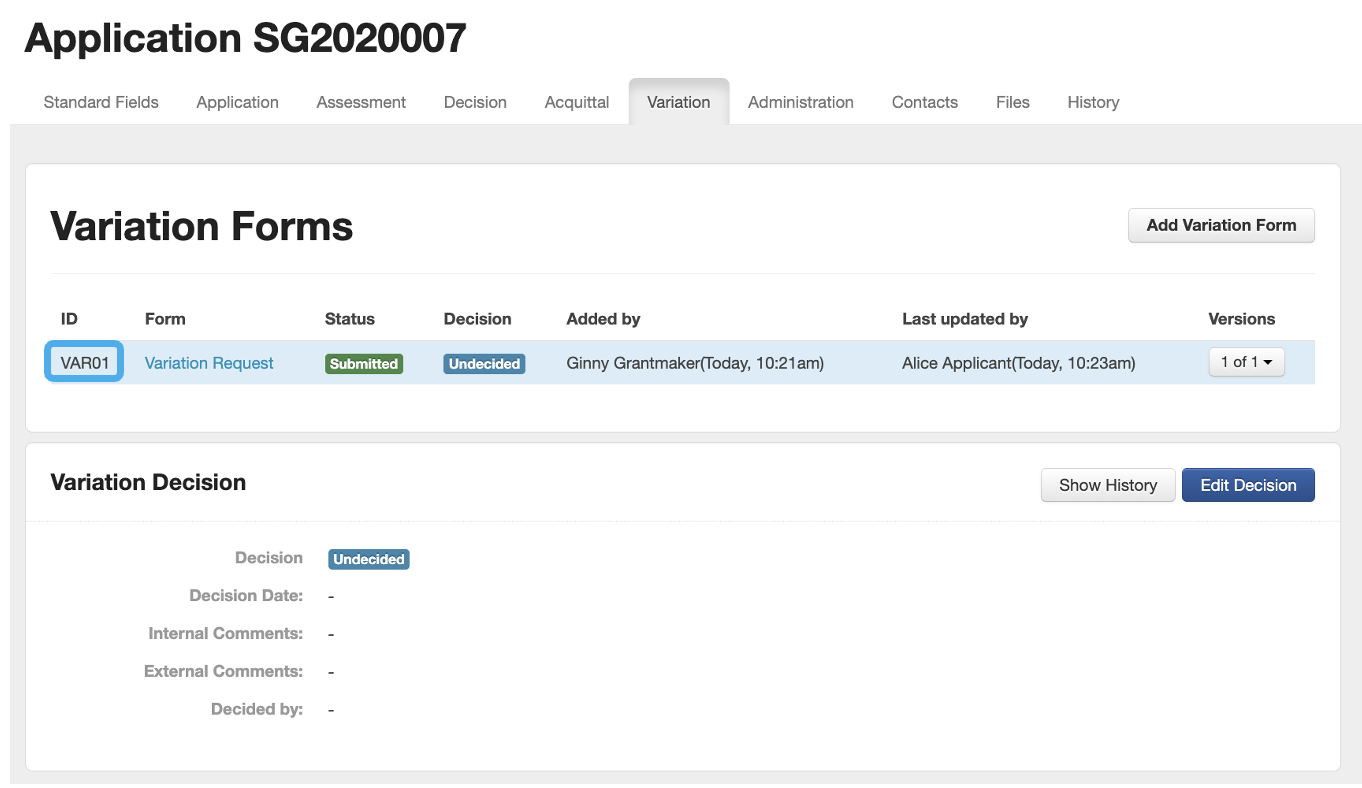Open the History tab
This screenshot has width=1362, height=788.
point(1093,102)
